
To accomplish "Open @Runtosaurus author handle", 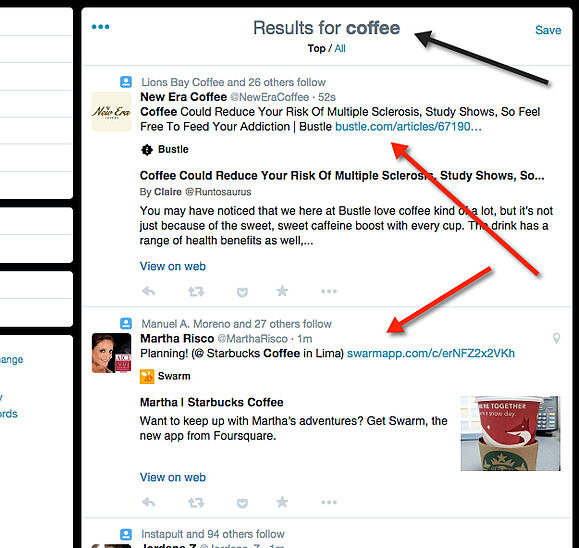I will click(218, 192).
